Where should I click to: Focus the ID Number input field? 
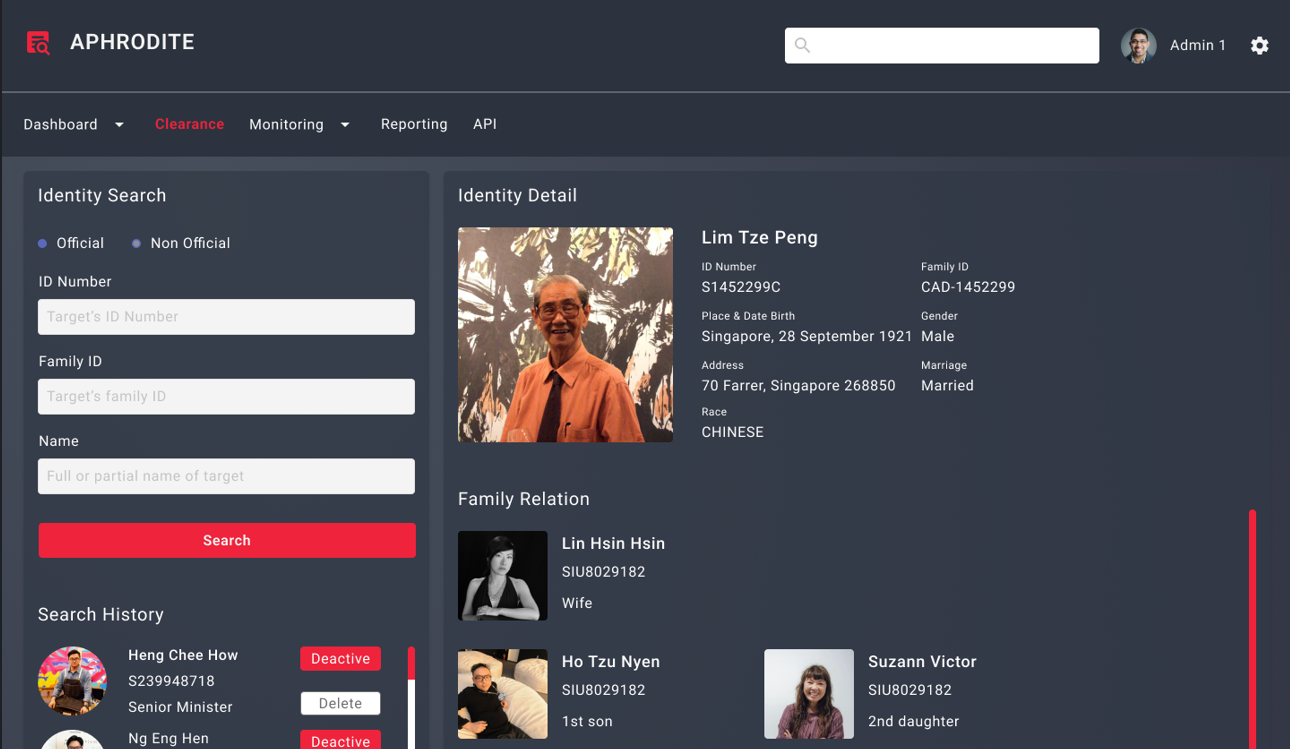(x=226, y=317)
